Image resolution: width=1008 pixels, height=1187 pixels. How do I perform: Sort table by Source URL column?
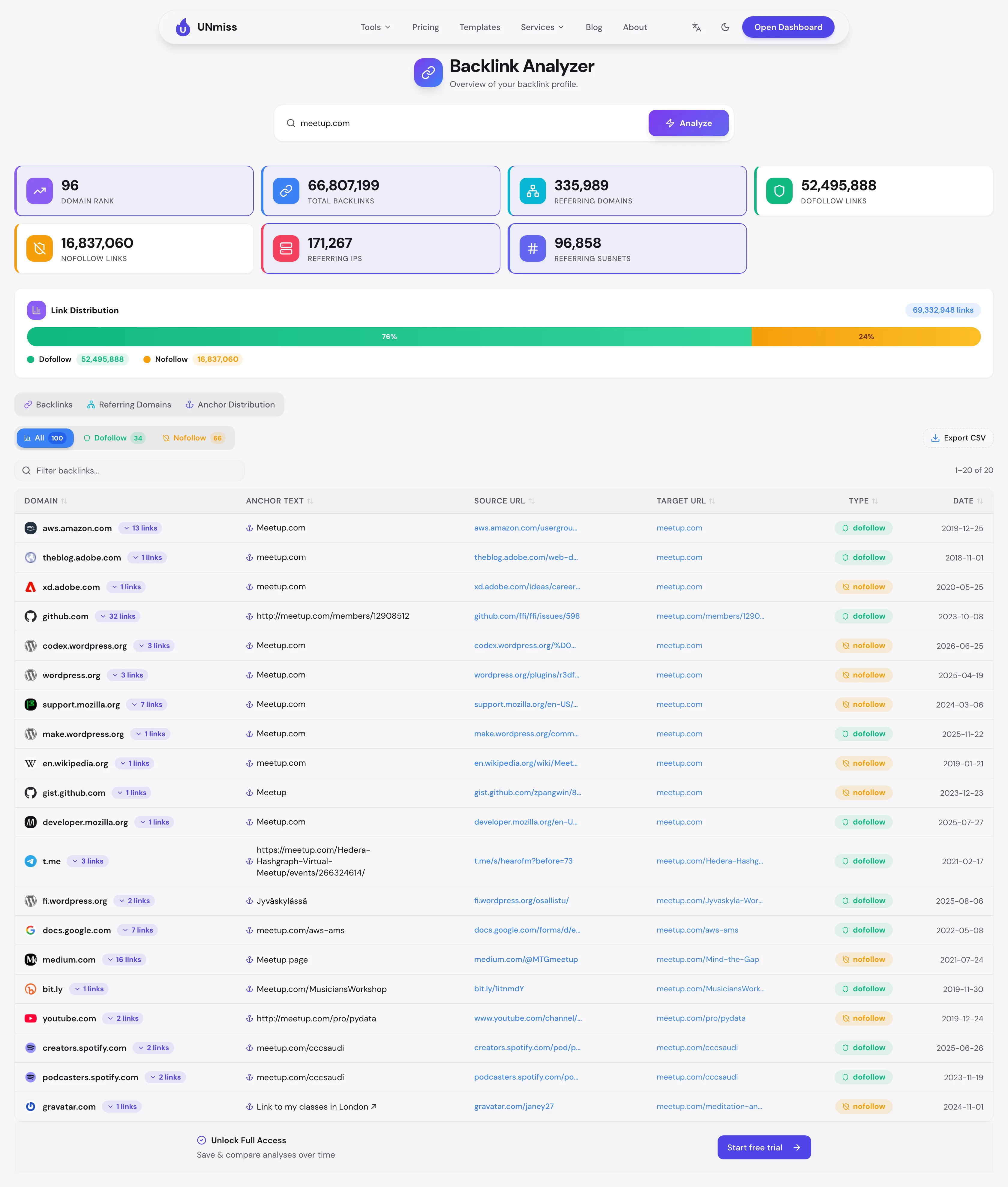[504, 500]
